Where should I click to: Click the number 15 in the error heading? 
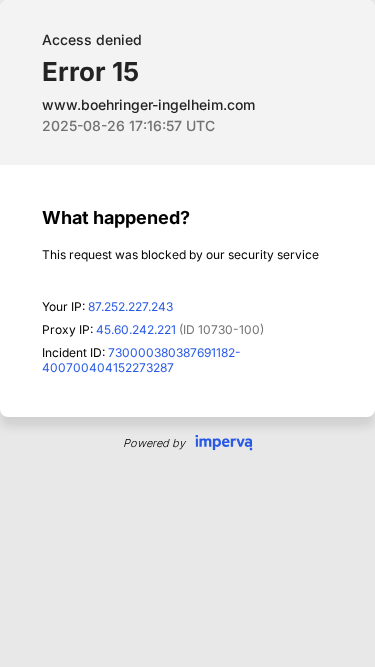point(125,71)
